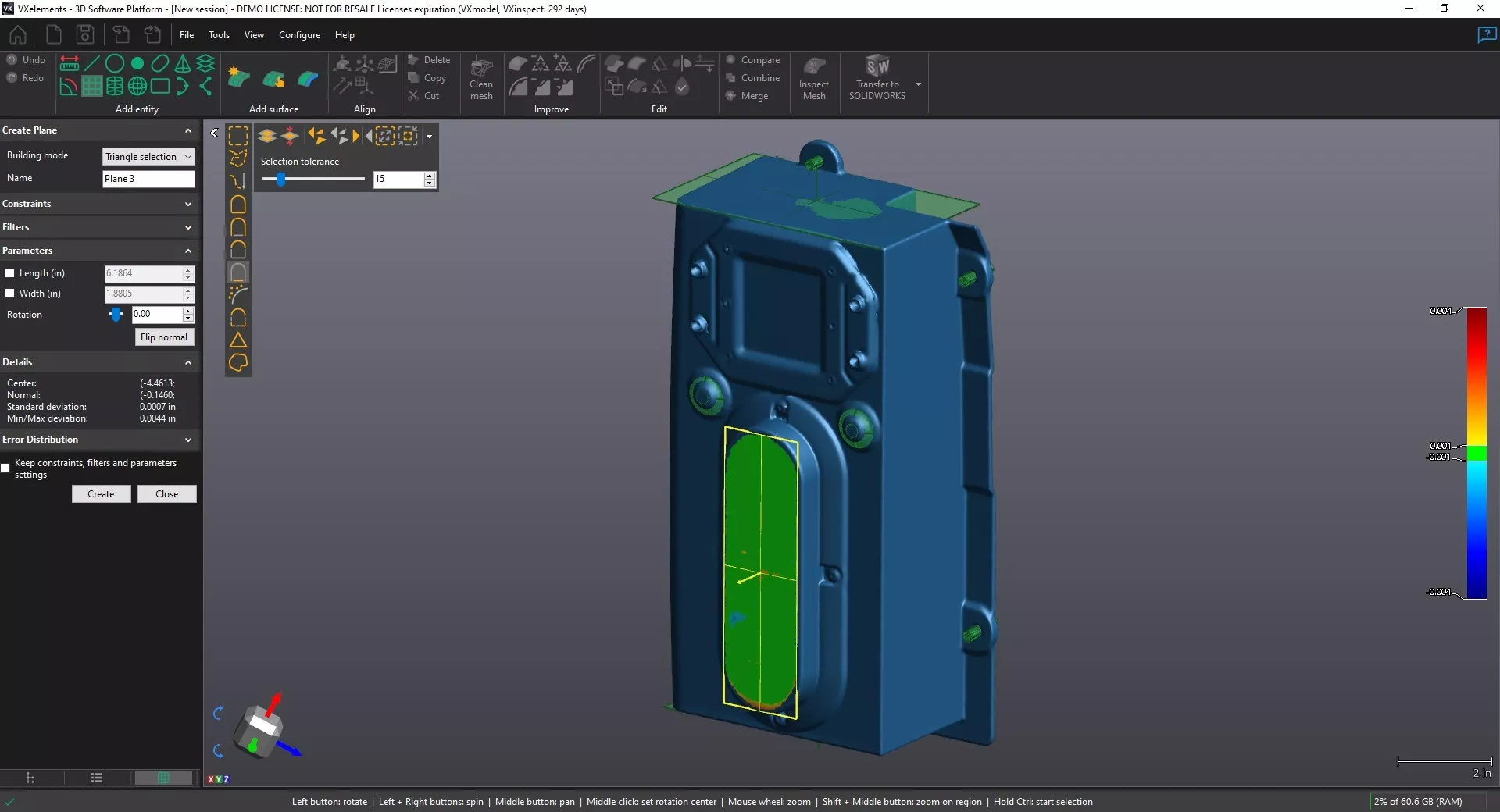Open the Configure menu
Image resolution: width=1500 pixels, height=812 pixels.
[x=299, y=35]
